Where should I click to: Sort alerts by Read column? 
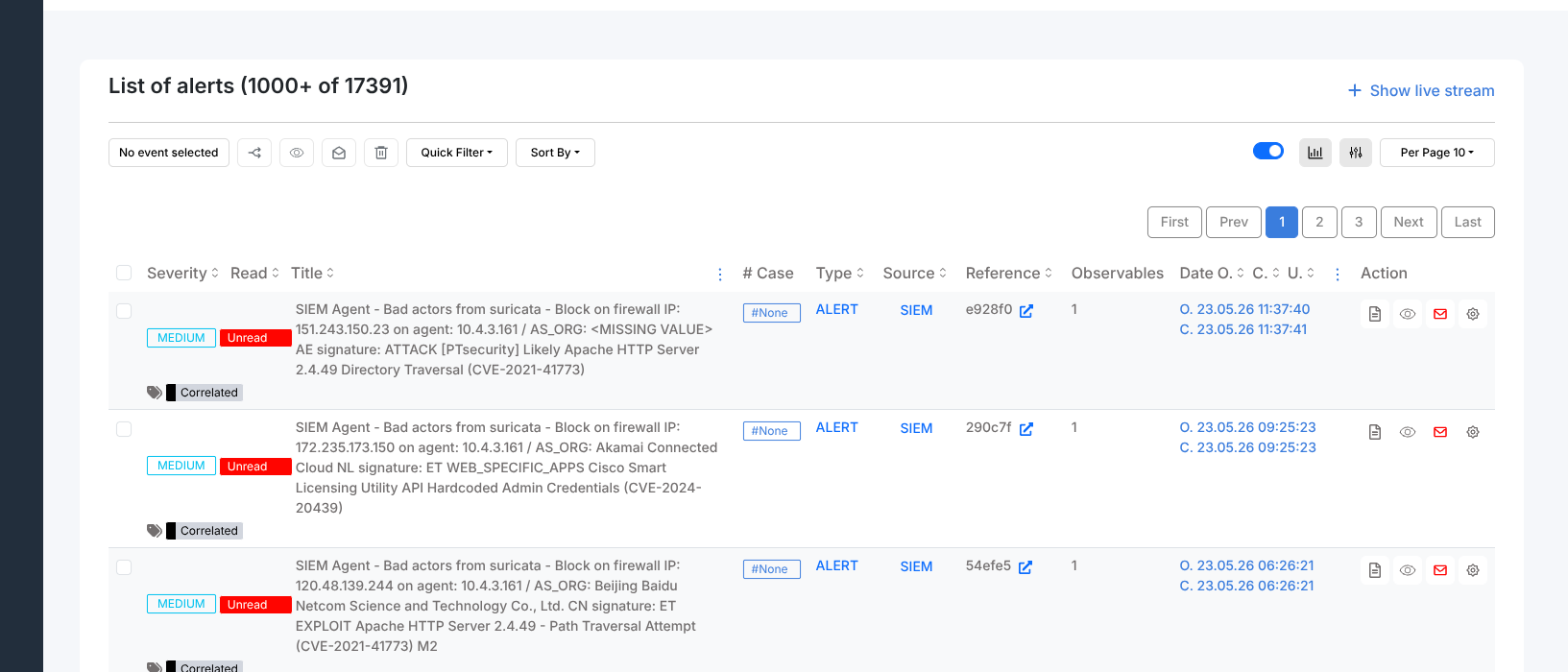coord(254,274)
